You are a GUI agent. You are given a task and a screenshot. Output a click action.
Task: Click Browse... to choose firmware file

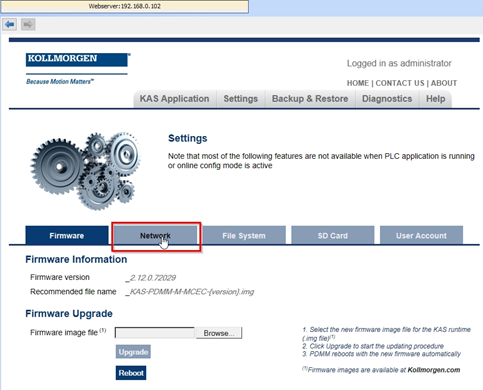coord(219,333)
